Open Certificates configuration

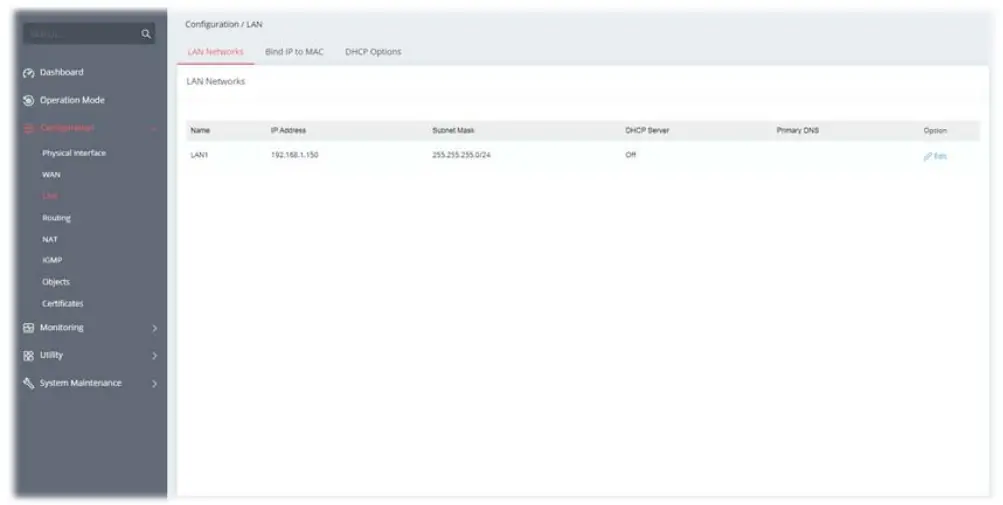coord(63,303)
